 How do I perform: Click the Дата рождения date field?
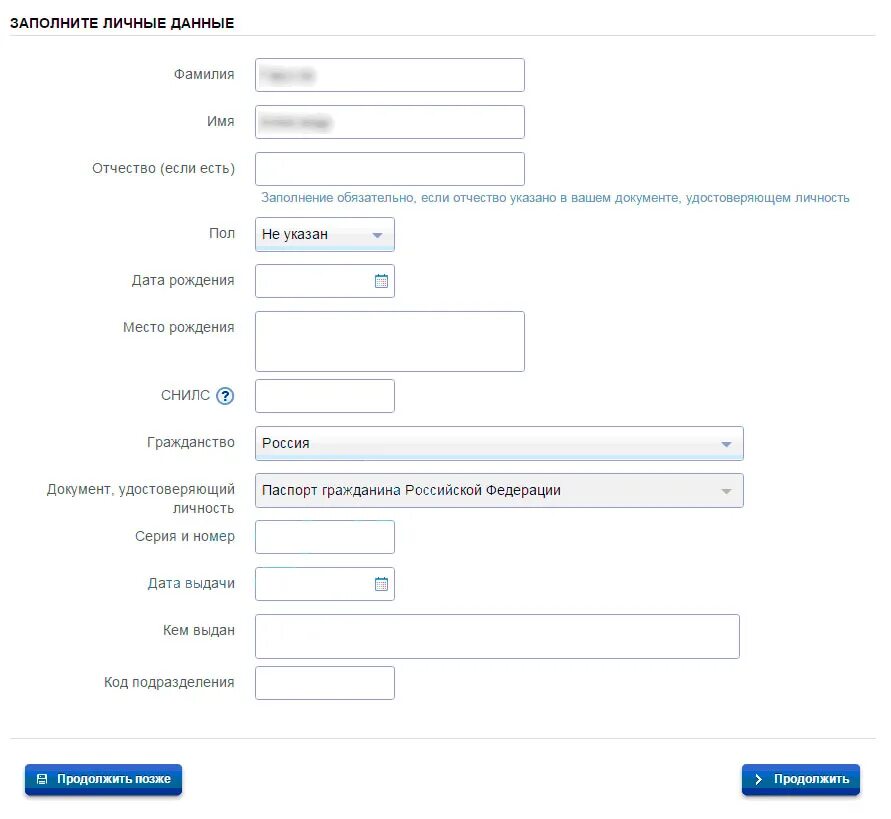pos(324,281)
